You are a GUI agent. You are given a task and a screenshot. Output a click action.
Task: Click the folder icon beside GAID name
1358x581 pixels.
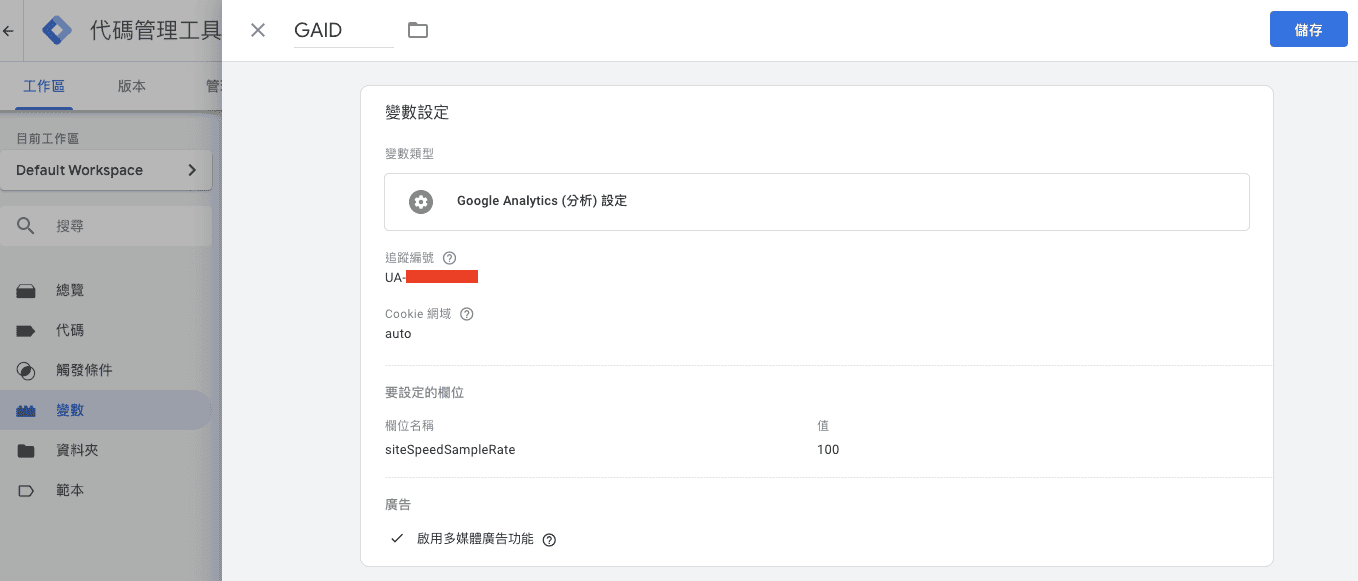click(x=418, y=30)
